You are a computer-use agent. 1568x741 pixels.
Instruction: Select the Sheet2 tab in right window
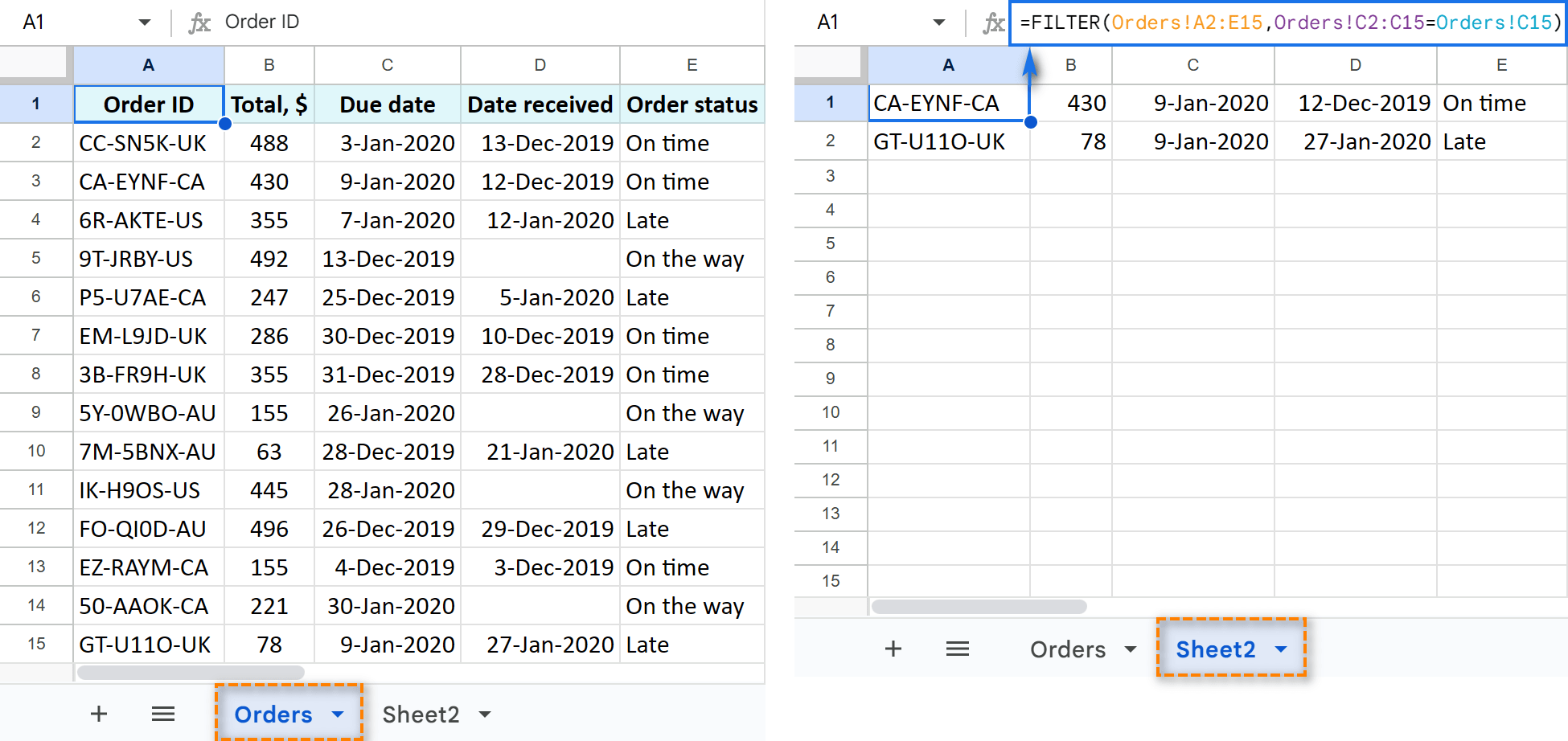[1216, 649]
